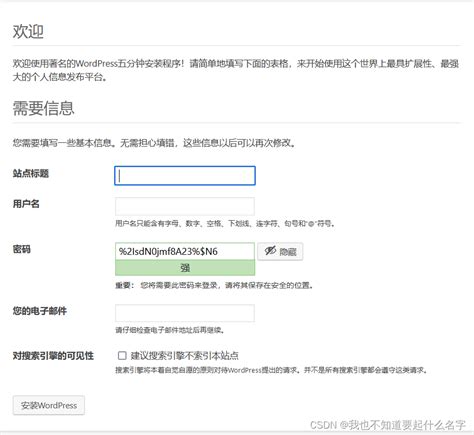Click the 站点标题 site title input field
The image size is (474, 435).
tap(185, 176)
